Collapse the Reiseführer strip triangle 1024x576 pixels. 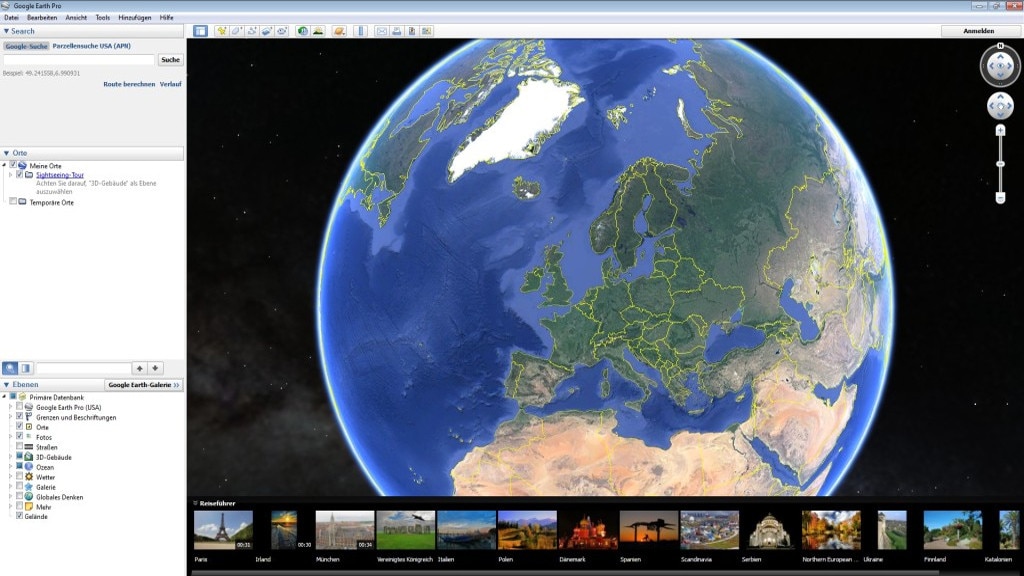tap(195, 503)
